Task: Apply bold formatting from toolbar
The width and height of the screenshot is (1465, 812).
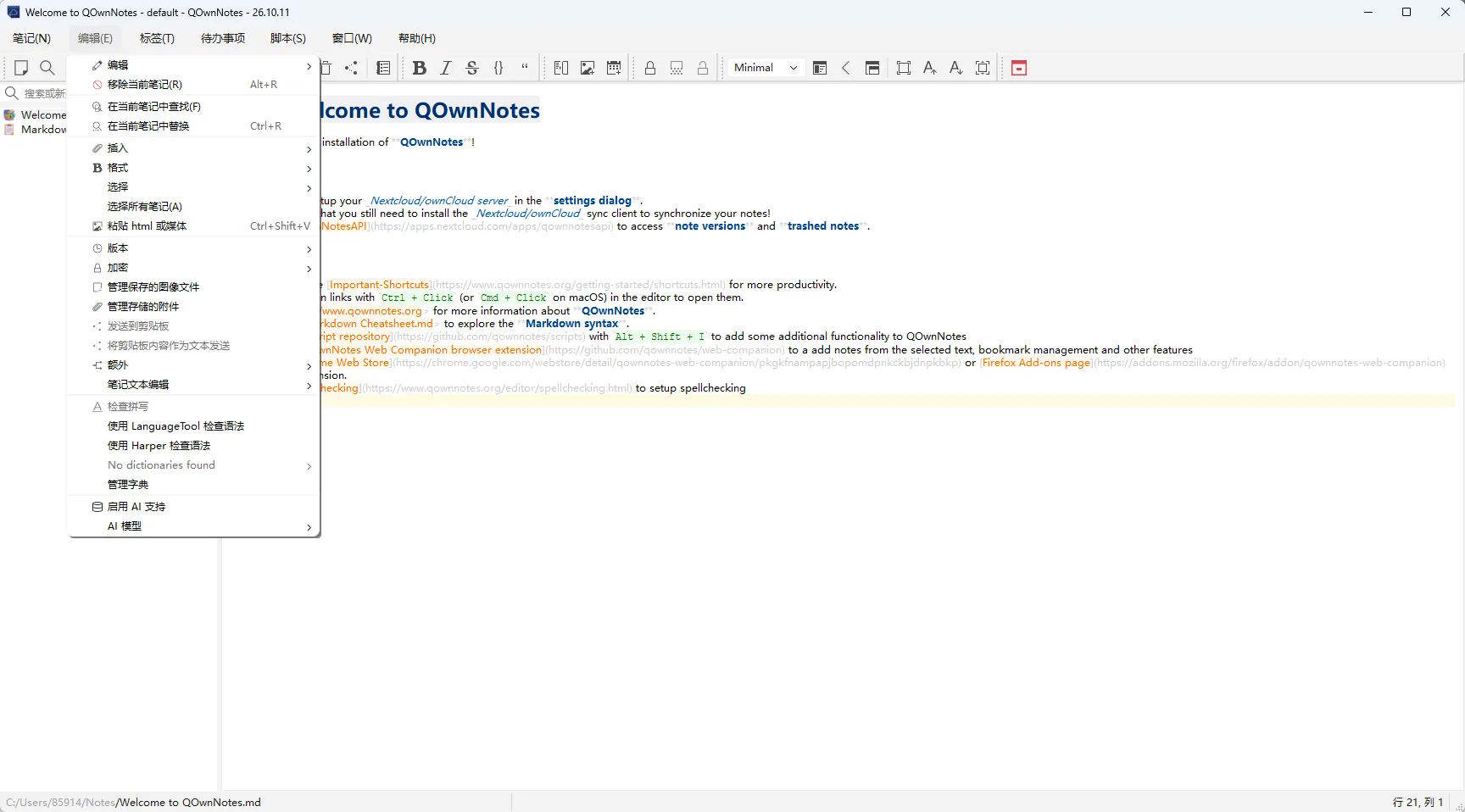Action: click(419, 68)
